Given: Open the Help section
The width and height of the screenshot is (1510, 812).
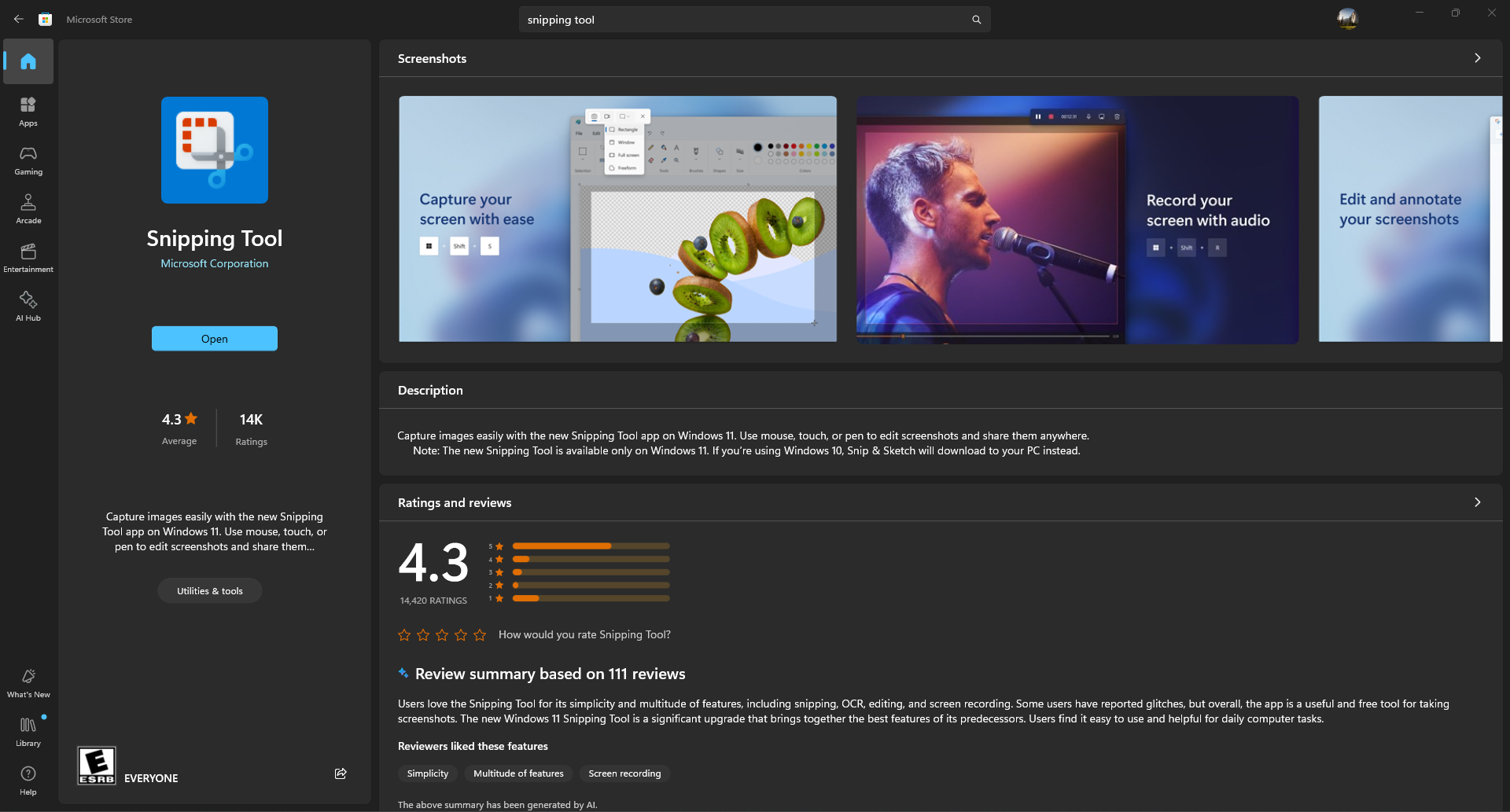Looking at the screenshot, I should click(28, 780).
